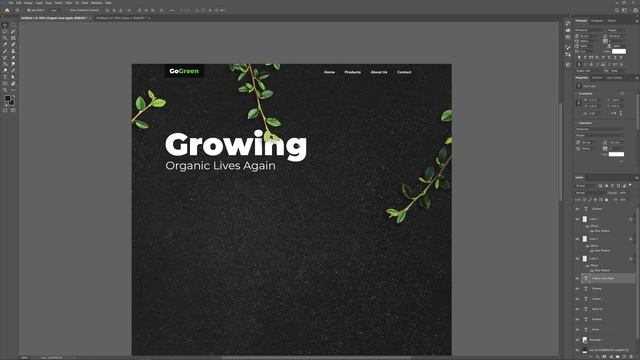Click the swap foreground and background colors arrow
Viewport: 640px width, 360px height.
[13, 96]
